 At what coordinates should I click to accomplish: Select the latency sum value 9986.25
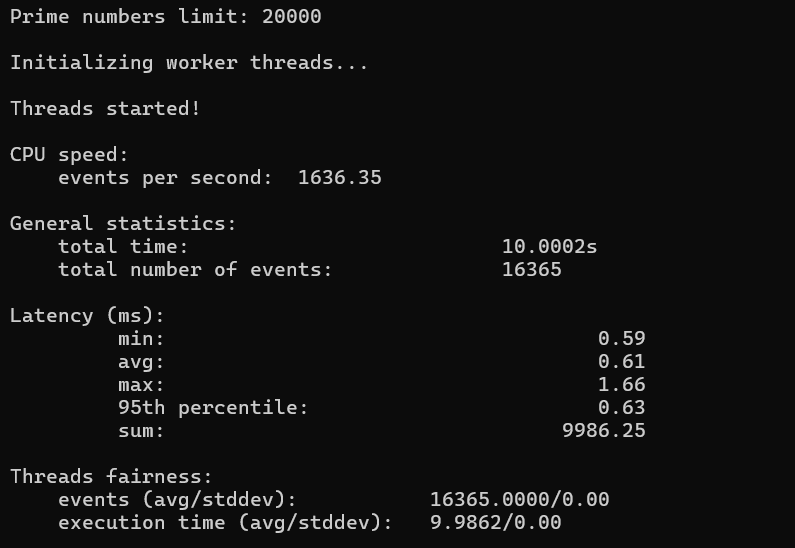click(604, 431)
